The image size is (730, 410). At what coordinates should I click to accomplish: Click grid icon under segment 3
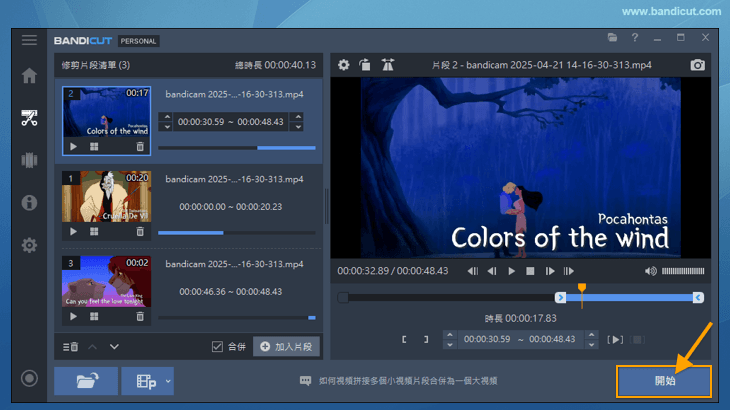coord(94,316)
